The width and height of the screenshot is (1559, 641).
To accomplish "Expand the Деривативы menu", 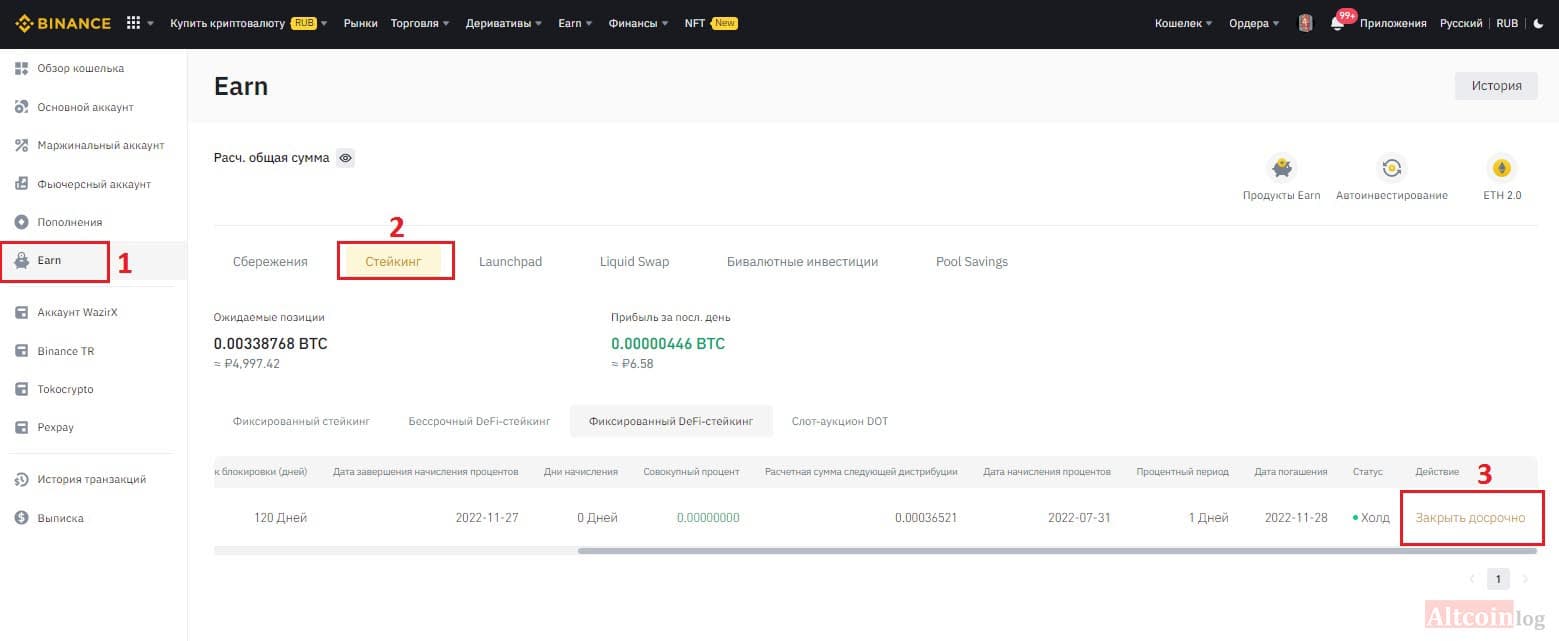I will click(504, 23).
